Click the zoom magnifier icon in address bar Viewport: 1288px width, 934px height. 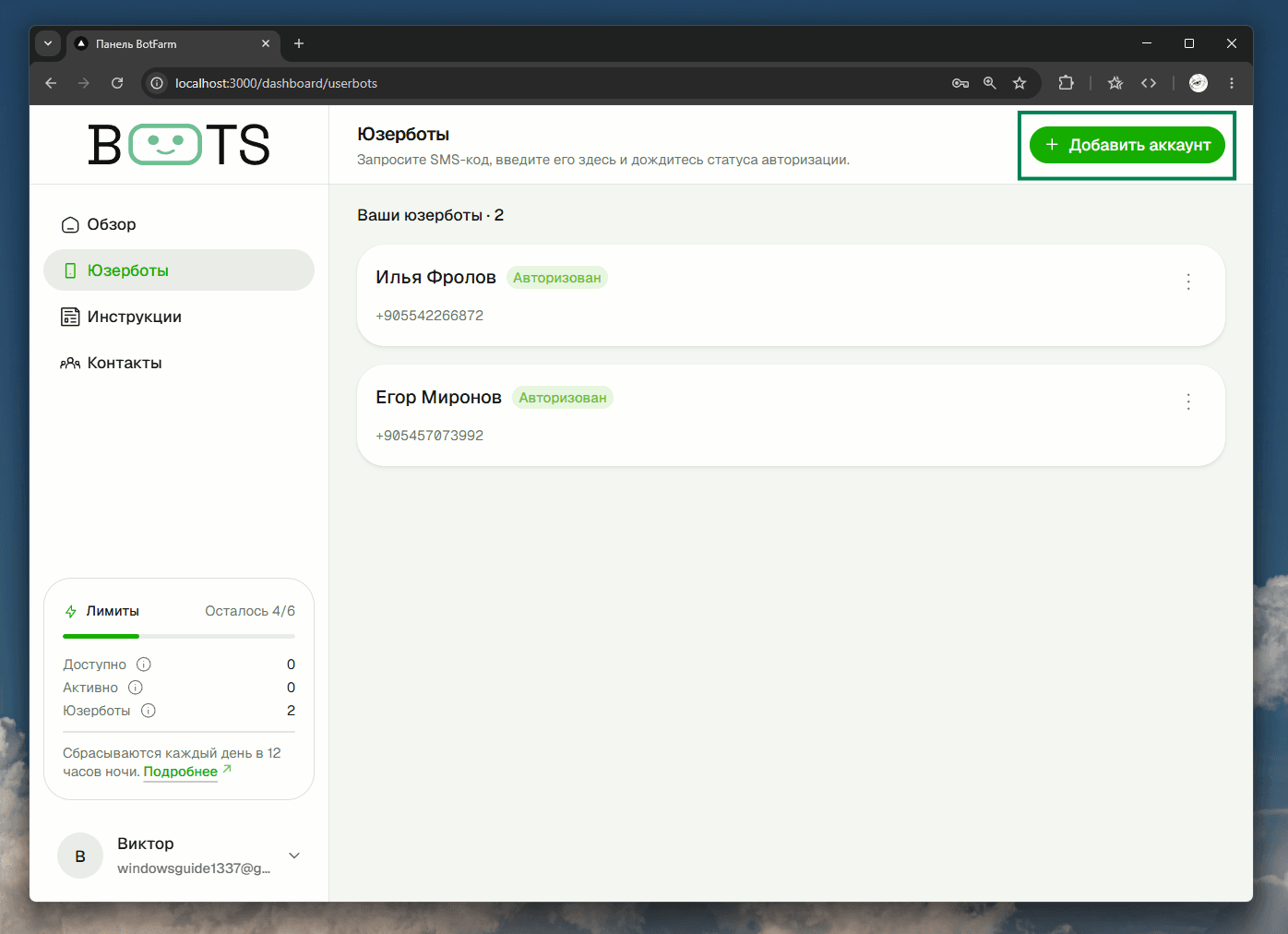coord(990,83)
